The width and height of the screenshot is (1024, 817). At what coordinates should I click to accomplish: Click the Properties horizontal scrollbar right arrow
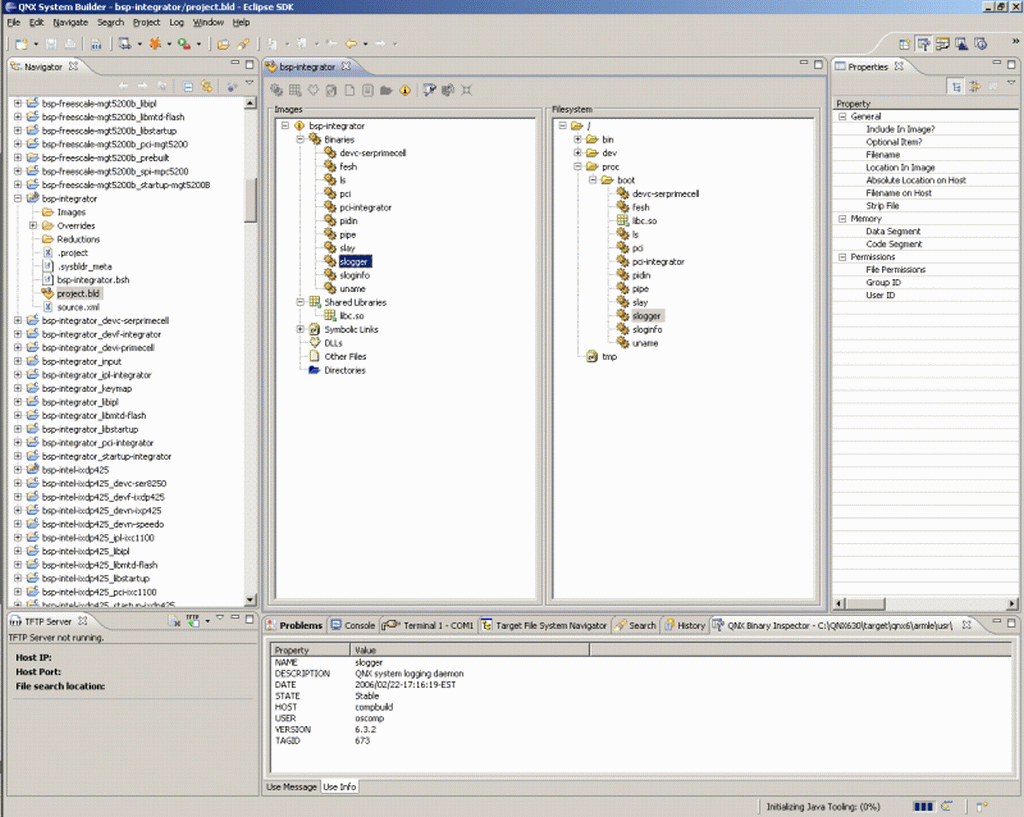[1012, 603]
